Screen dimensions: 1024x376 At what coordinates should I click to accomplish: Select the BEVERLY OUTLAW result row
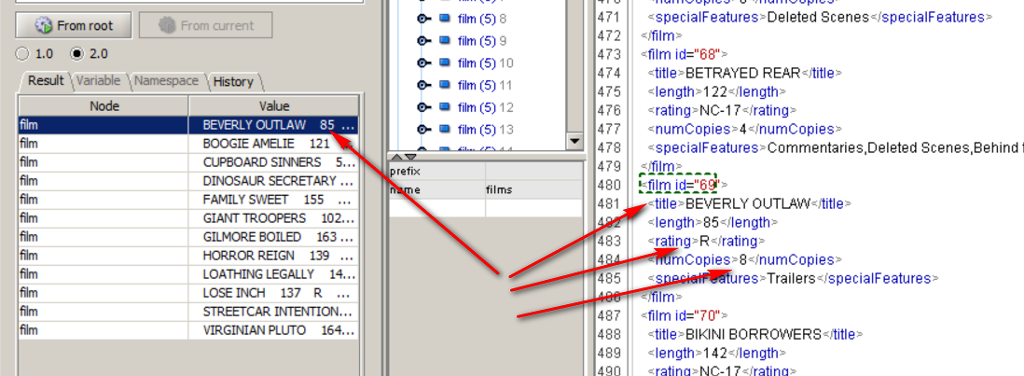point(188,125)
